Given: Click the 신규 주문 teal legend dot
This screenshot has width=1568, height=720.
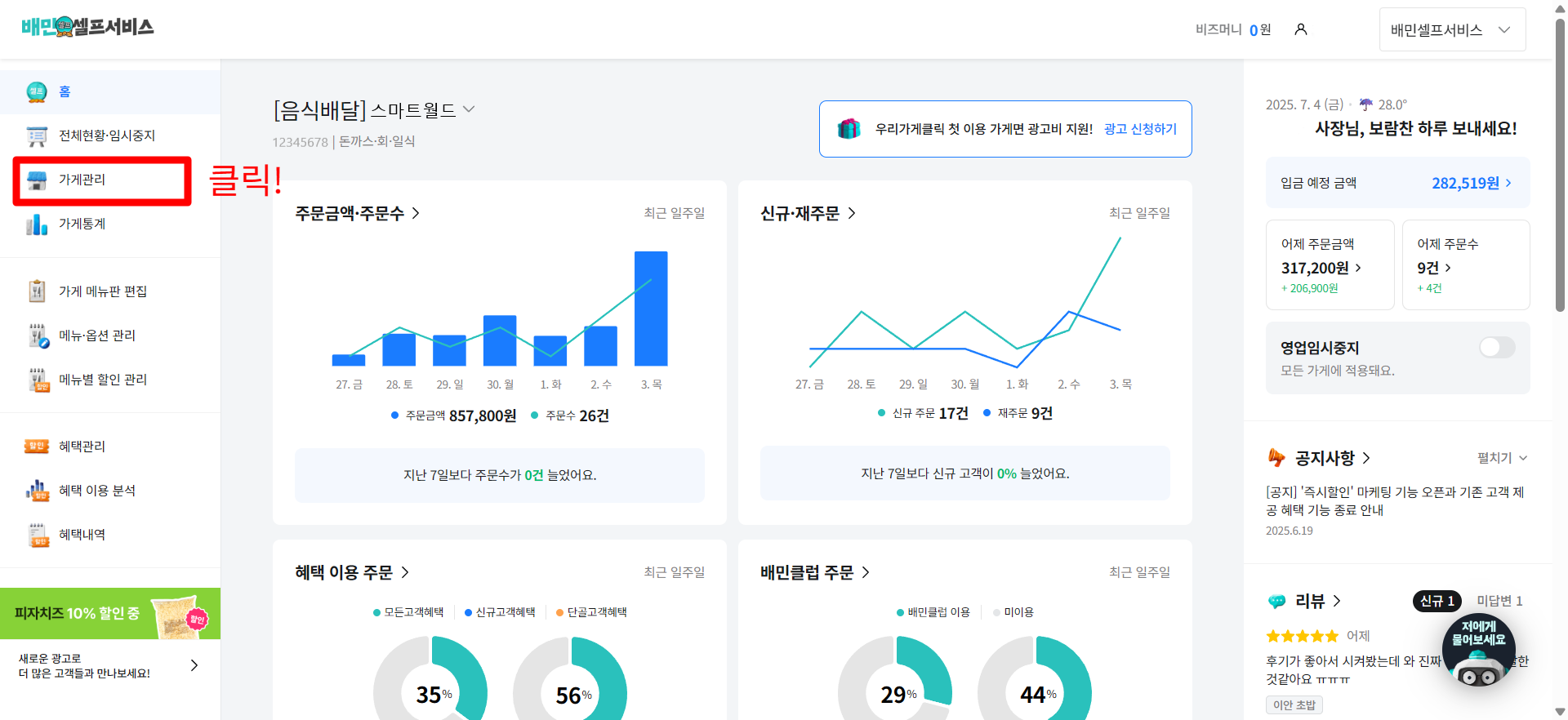Looking at the screenshot, I should (881, 413).
